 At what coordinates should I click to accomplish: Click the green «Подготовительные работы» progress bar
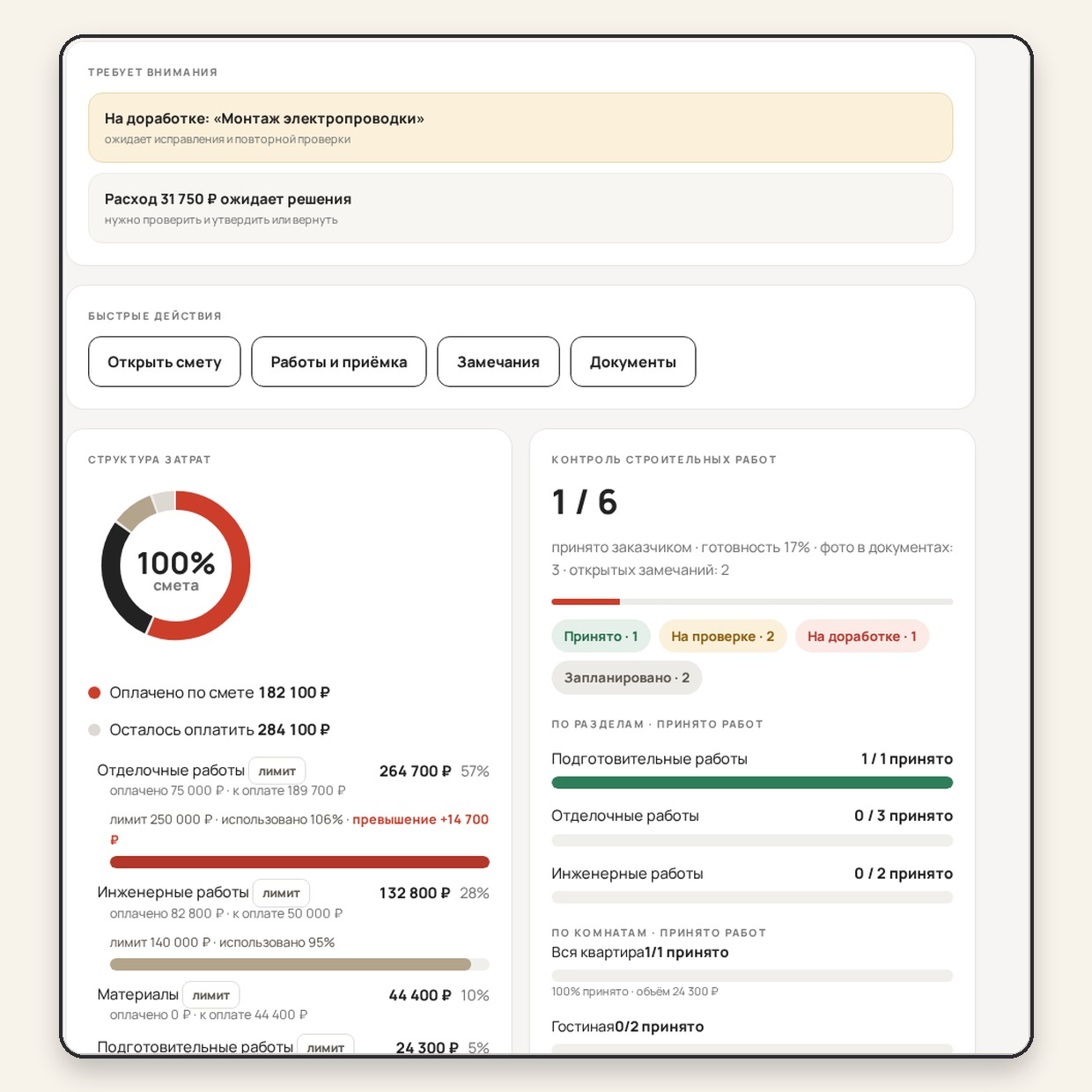pyautogui.click(x=752, y=783)
